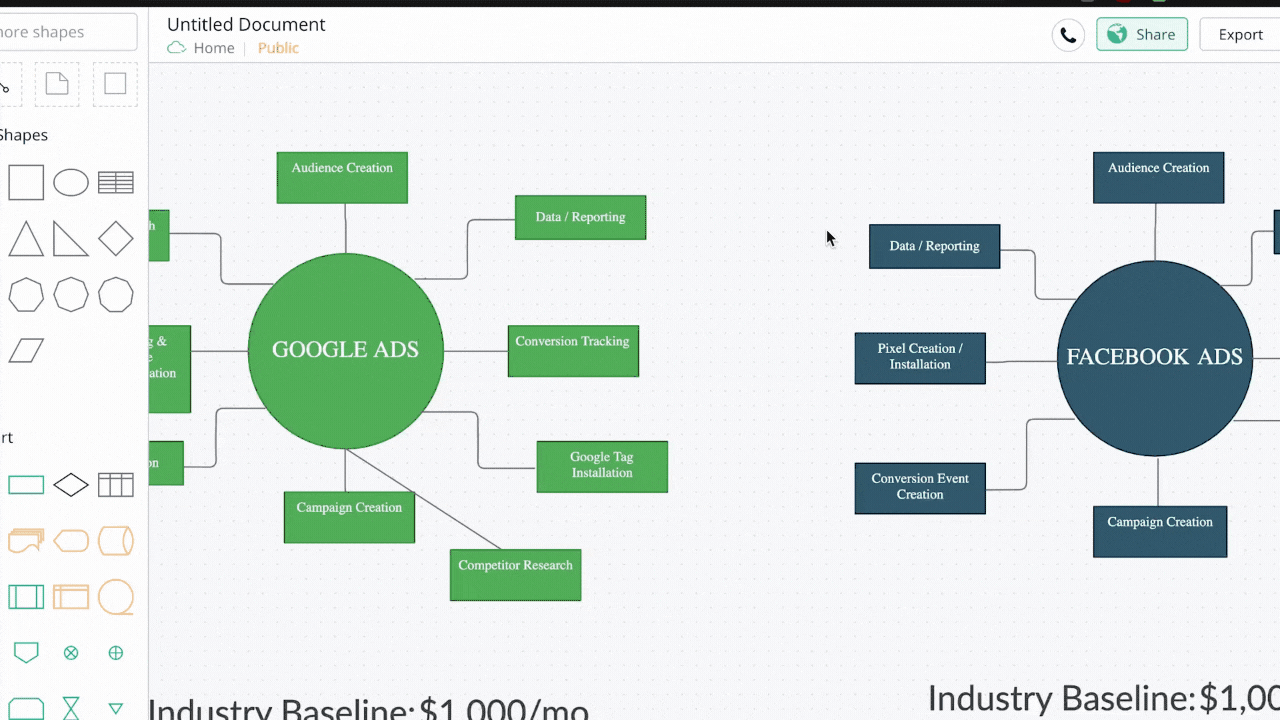
Task: Pick the black decision diamond flowchart shape
Action: pos(71,486)
